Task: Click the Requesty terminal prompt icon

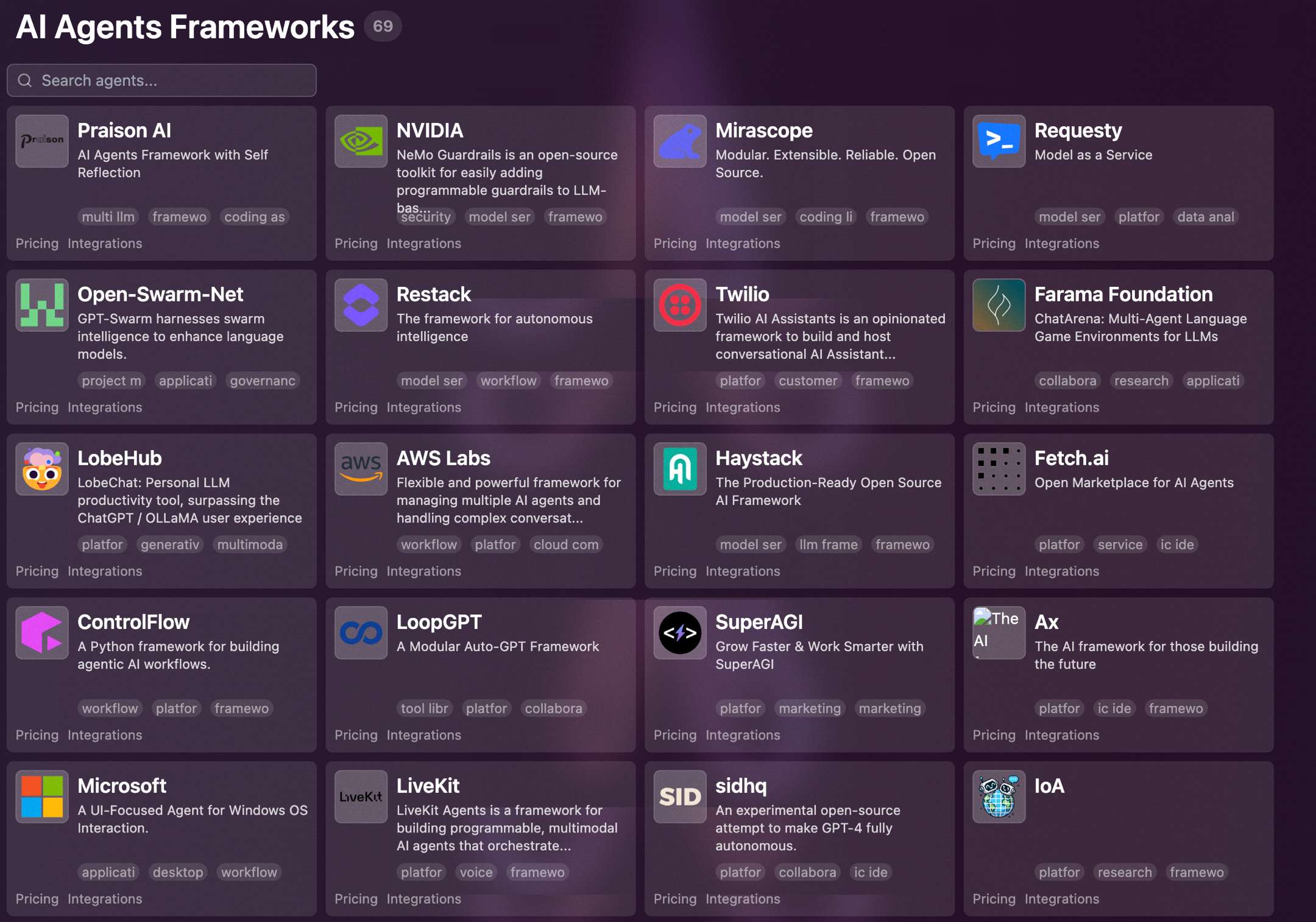Action: [x=999, y=141]
